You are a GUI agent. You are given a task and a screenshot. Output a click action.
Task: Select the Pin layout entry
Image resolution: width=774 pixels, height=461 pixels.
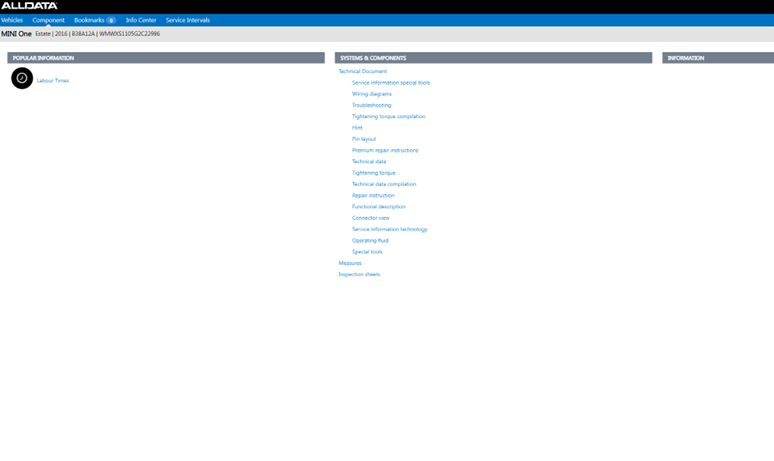coord(364,139)
